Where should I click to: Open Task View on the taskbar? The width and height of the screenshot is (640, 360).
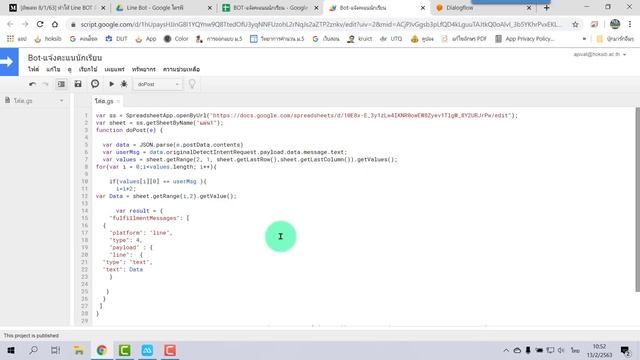pos(56,350)
